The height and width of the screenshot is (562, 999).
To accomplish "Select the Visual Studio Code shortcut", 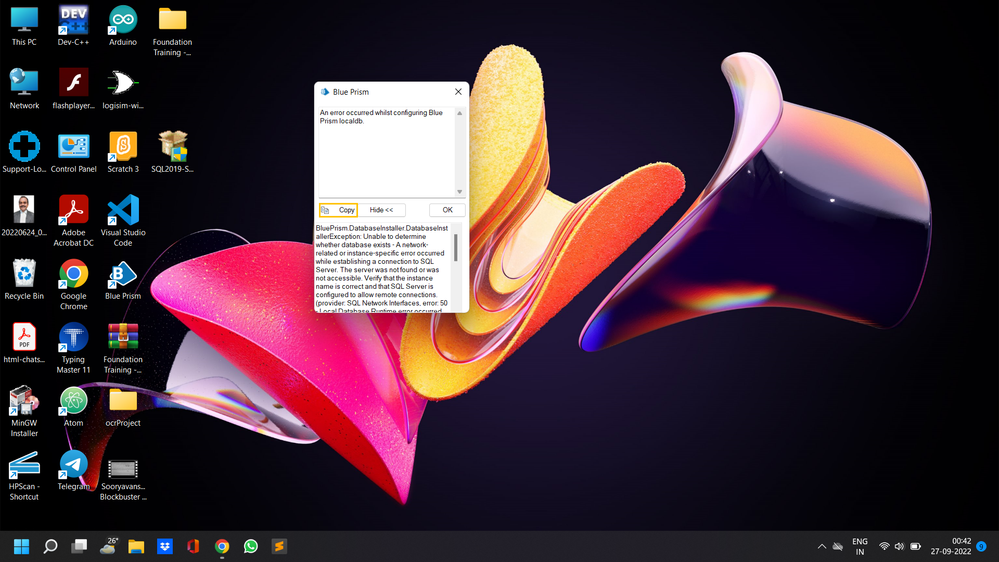I will [x=122, y=221].
